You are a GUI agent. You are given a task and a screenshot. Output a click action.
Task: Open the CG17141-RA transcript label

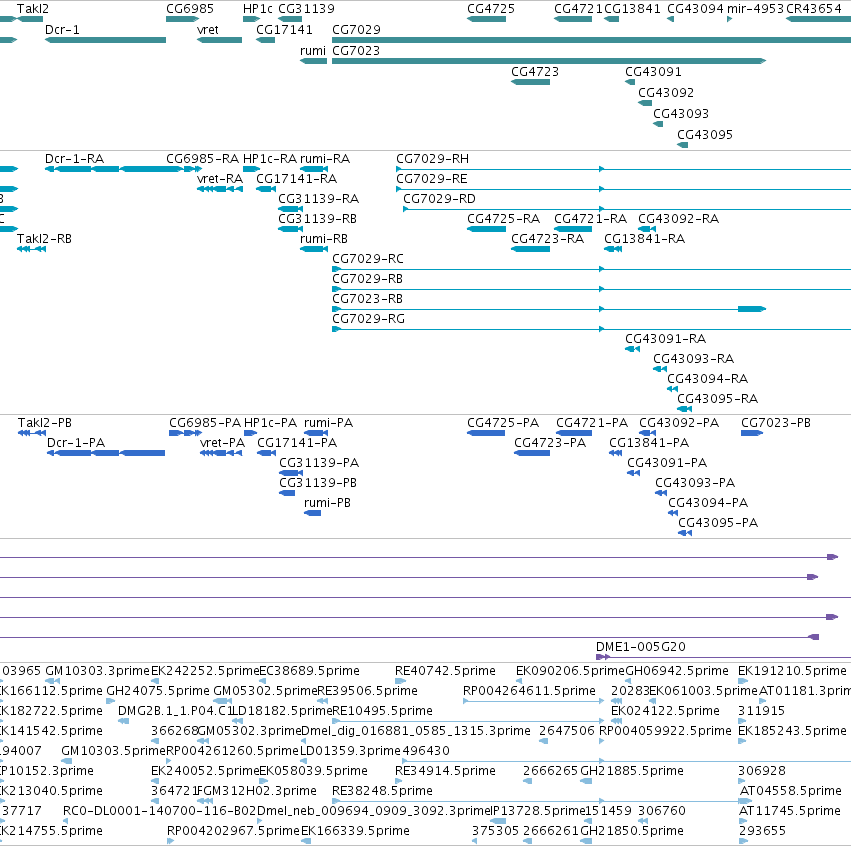[297, 179]
